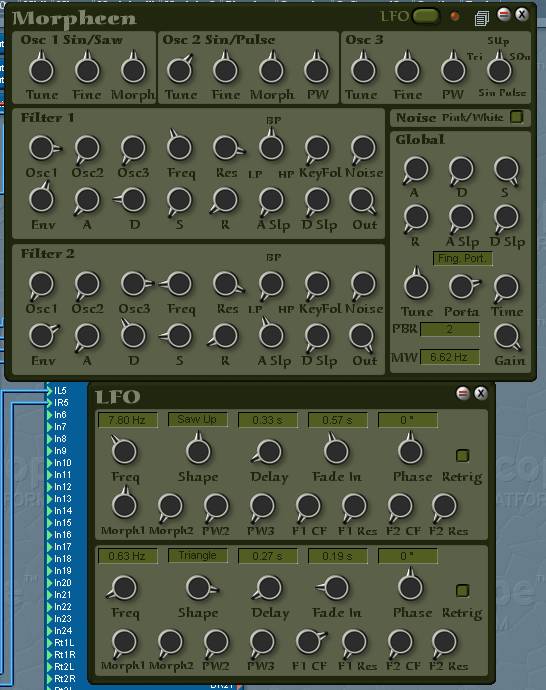
Task: Click the 0.33 s delay display
Action: click(x=268, y=420)
